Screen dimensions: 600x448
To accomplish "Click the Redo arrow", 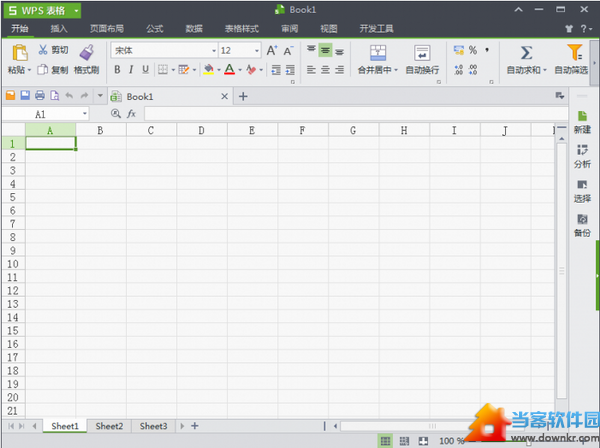I will [84, 95].
